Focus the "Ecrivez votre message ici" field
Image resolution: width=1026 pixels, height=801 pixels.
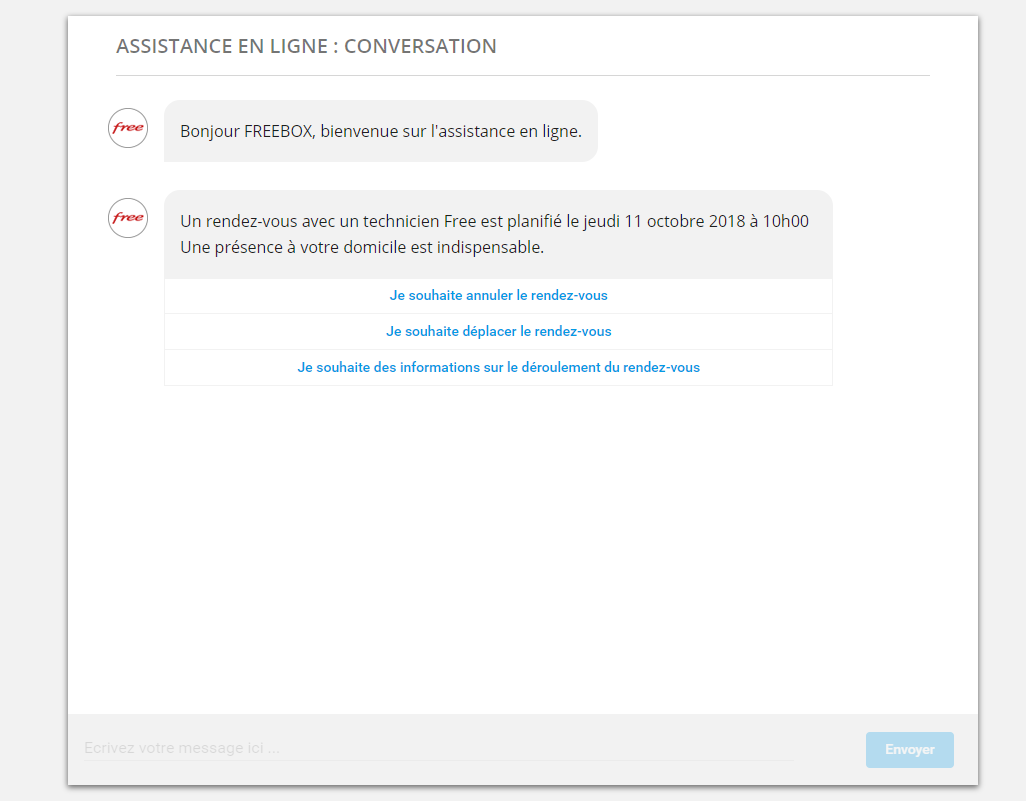[x=437, y=748]
